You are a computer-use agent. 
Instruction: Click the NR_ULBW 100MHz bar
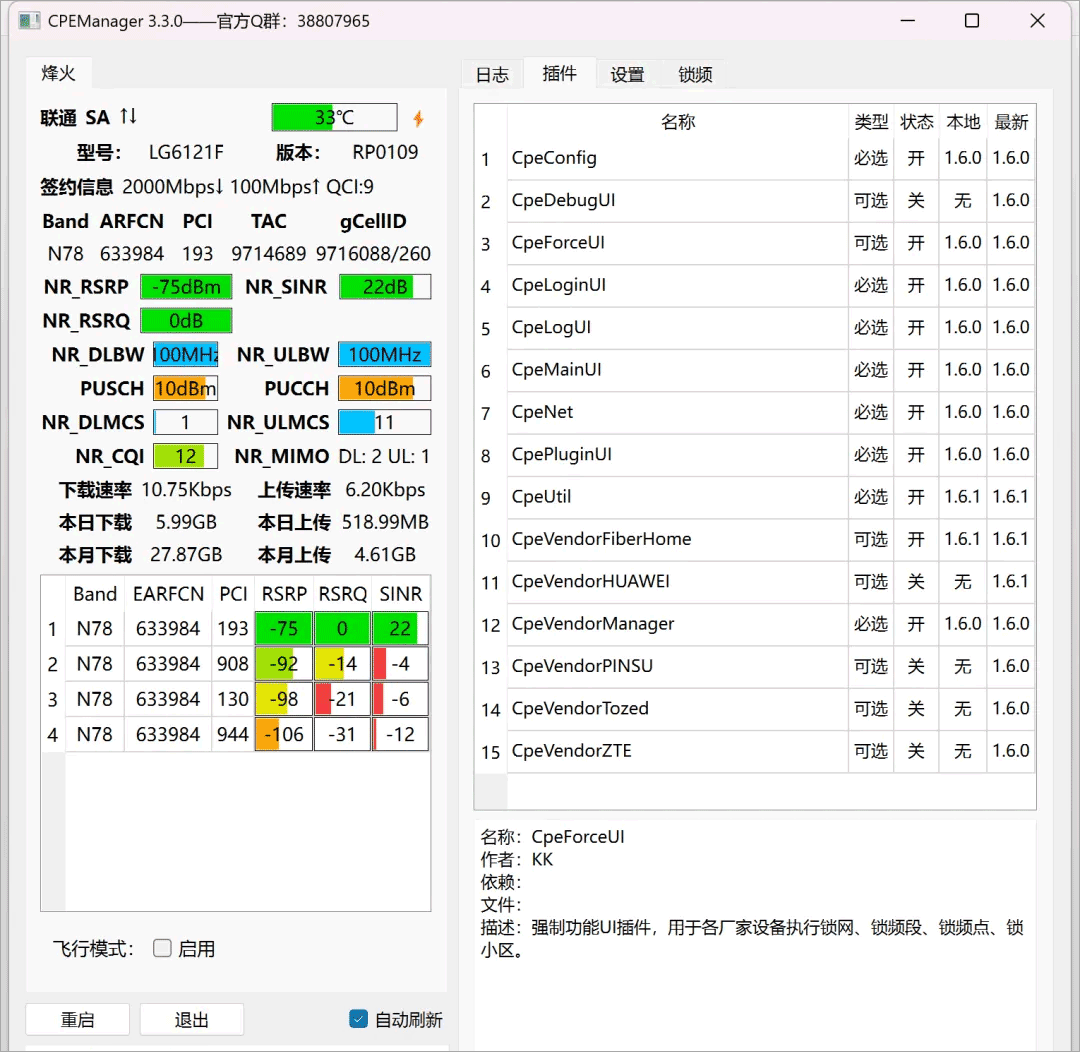(x=385, y=354)
